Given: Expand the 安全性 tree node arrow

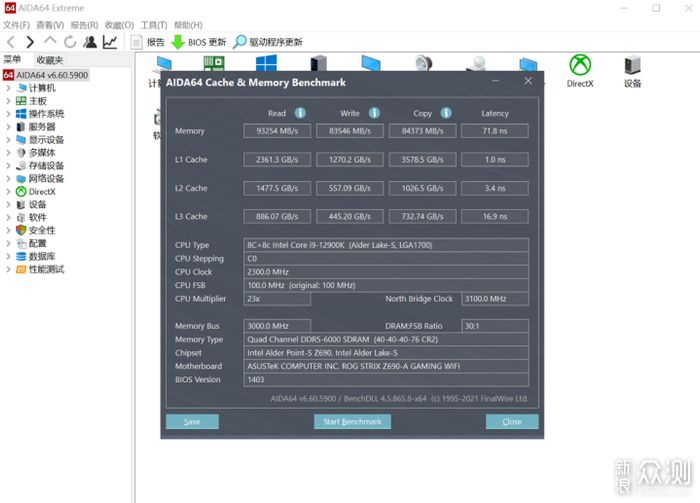Looking at the screenshot, I should coord(8,230).
